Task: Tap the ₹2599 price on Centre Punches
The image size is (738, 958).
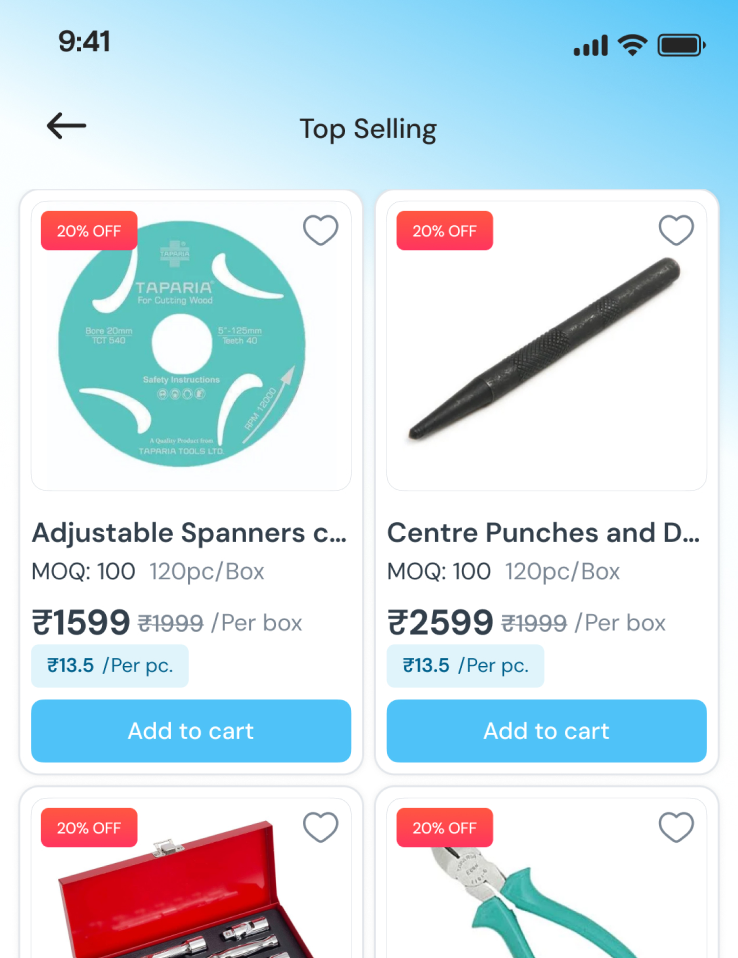Action: coord(440,623)
